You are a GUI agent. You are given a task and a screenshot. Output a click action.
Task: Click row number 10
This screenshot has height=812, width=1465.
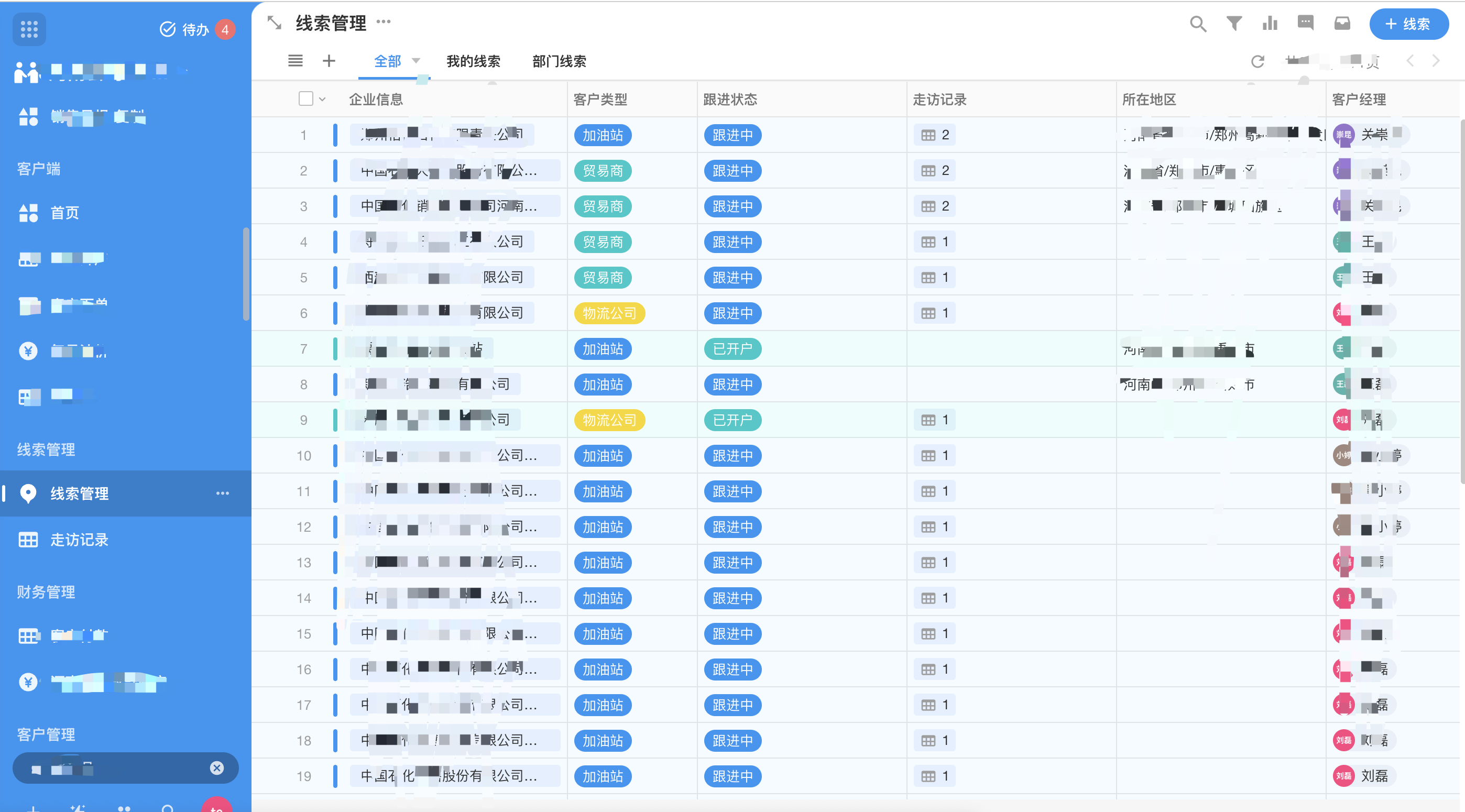click(x=304, y=455)
